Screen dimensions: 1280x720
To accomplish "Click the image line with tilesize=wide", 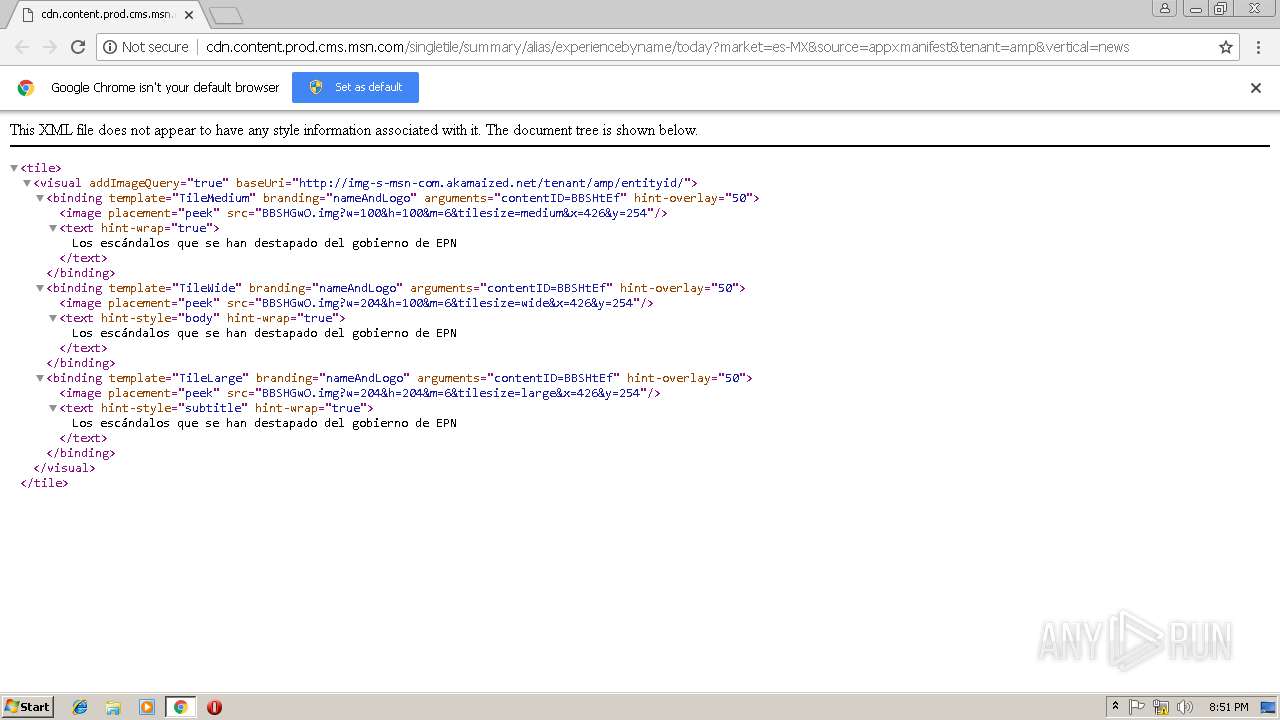I will [x=356, y=303].
